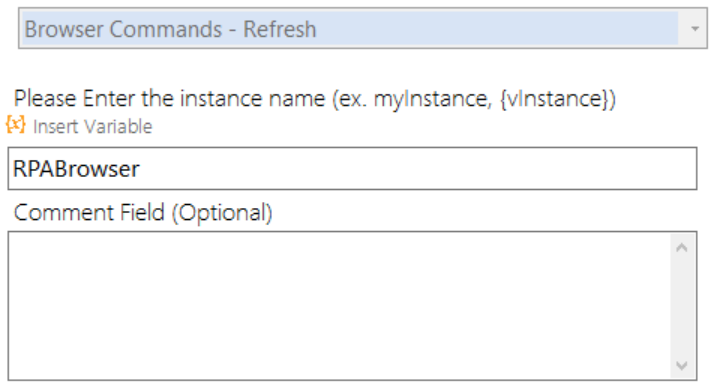Click the up chevron in comment scrollbar
Image resolution: width=714 pixels, height=392 pixels.
coord(682,248)
